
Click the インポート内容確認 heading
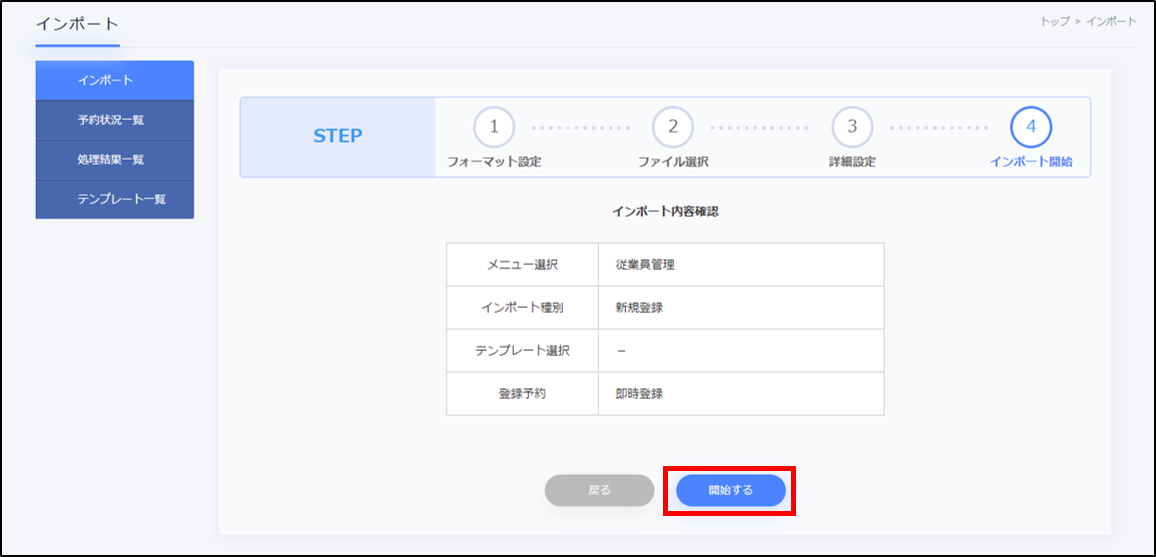pyautogui.click(x=665, y=212)
